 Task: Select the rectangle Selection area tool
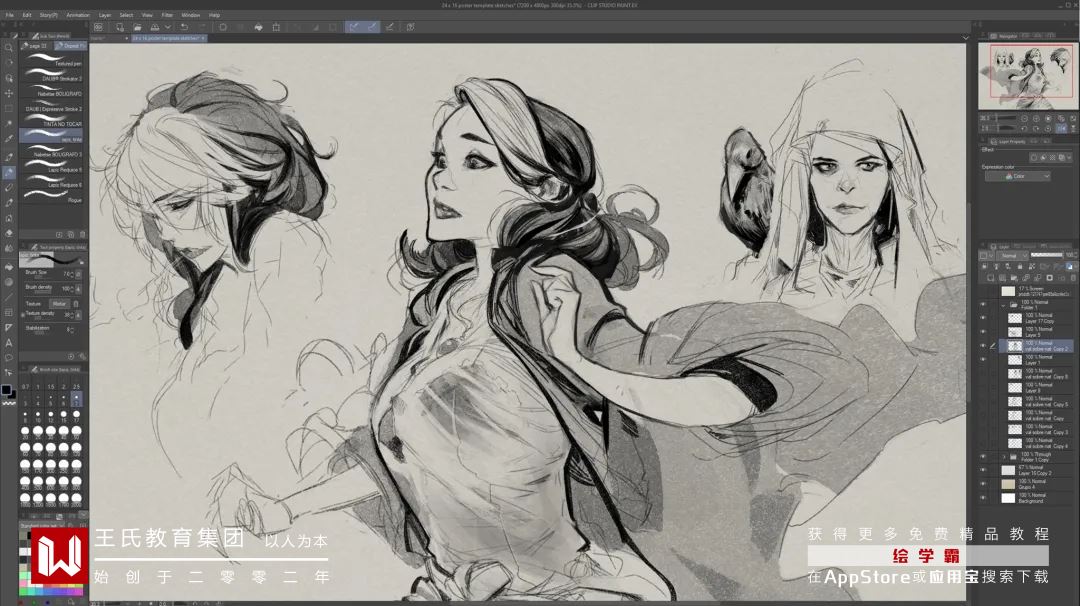[x=9, y=108]
